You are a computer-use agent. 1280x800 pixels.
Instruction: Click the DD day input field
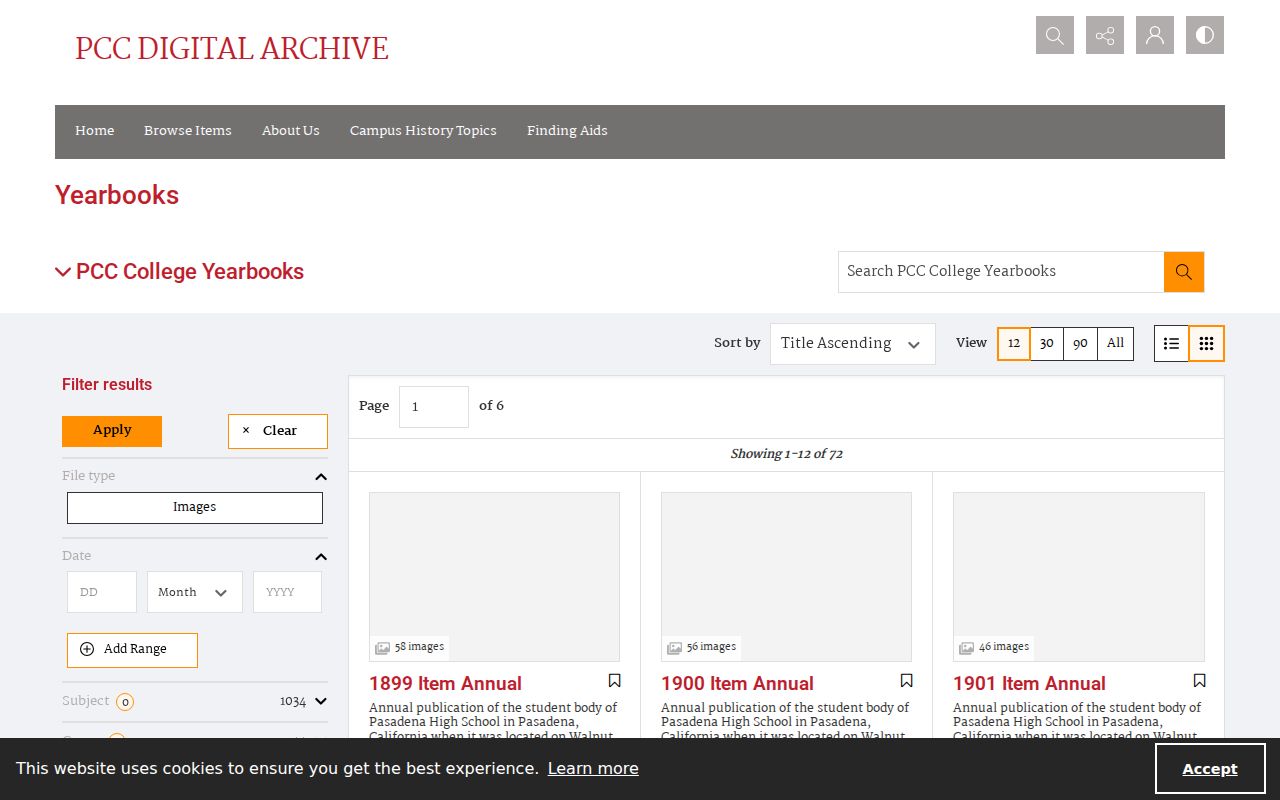102,592
